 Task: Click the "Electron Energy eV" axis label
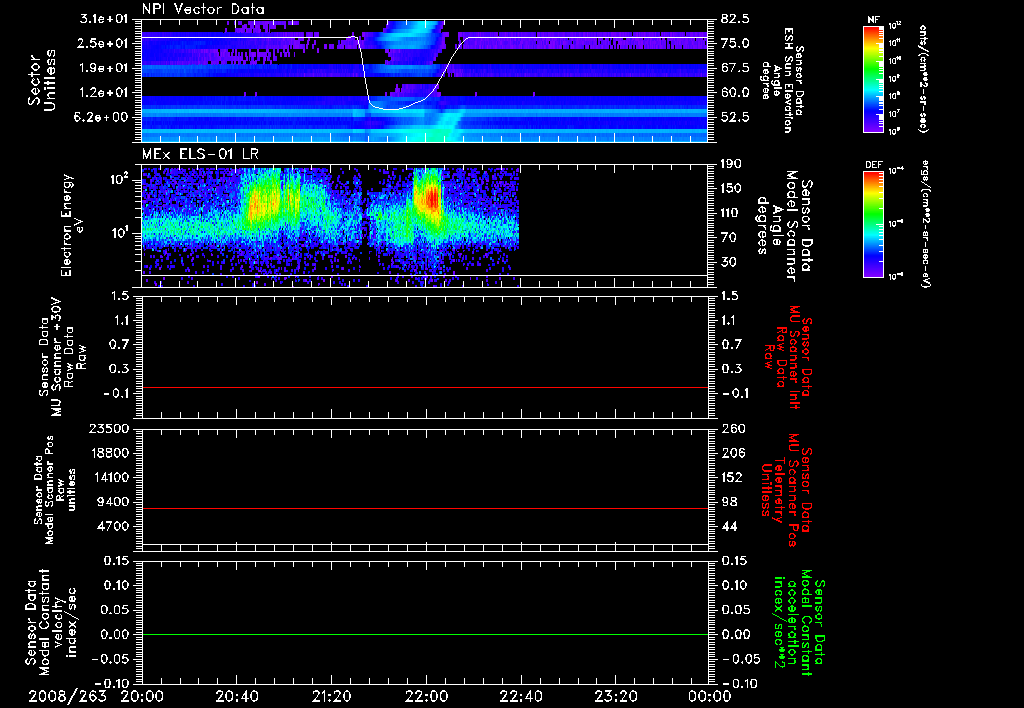tap(72, 225)
